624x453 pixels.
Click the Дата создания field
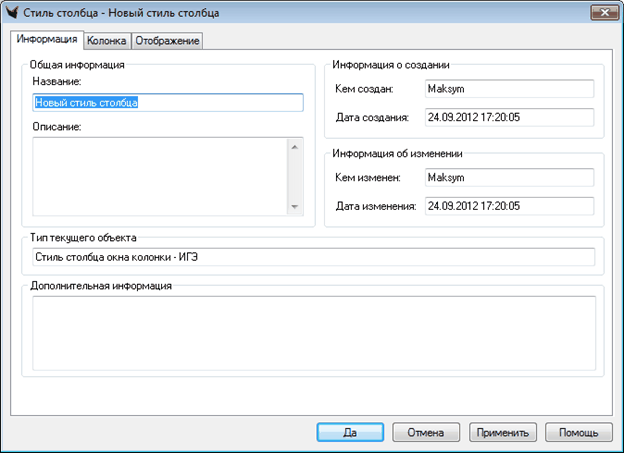tap(507, 117)
